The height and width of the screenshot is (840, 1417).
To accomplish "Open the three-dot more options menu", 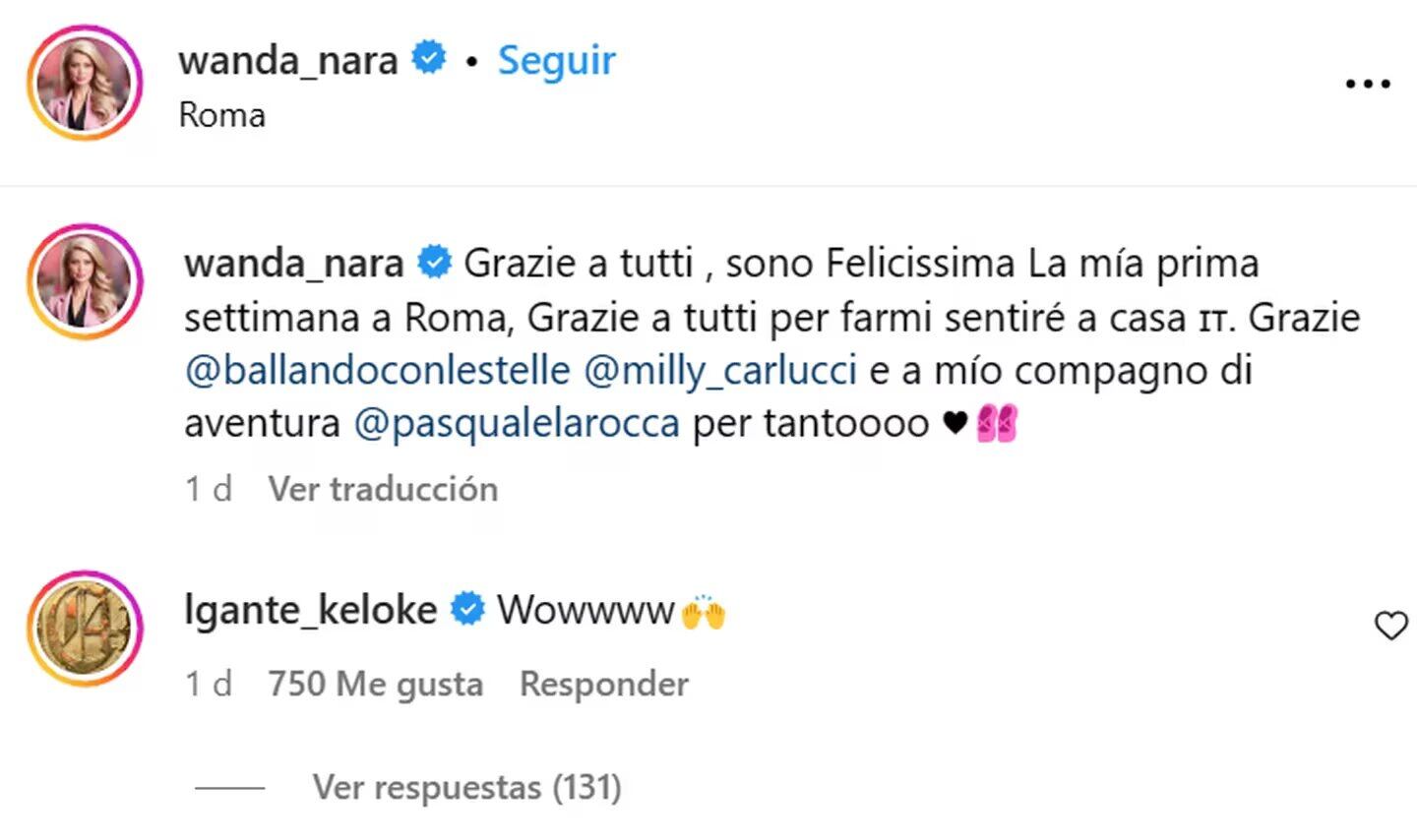I will coord(1368,85).
